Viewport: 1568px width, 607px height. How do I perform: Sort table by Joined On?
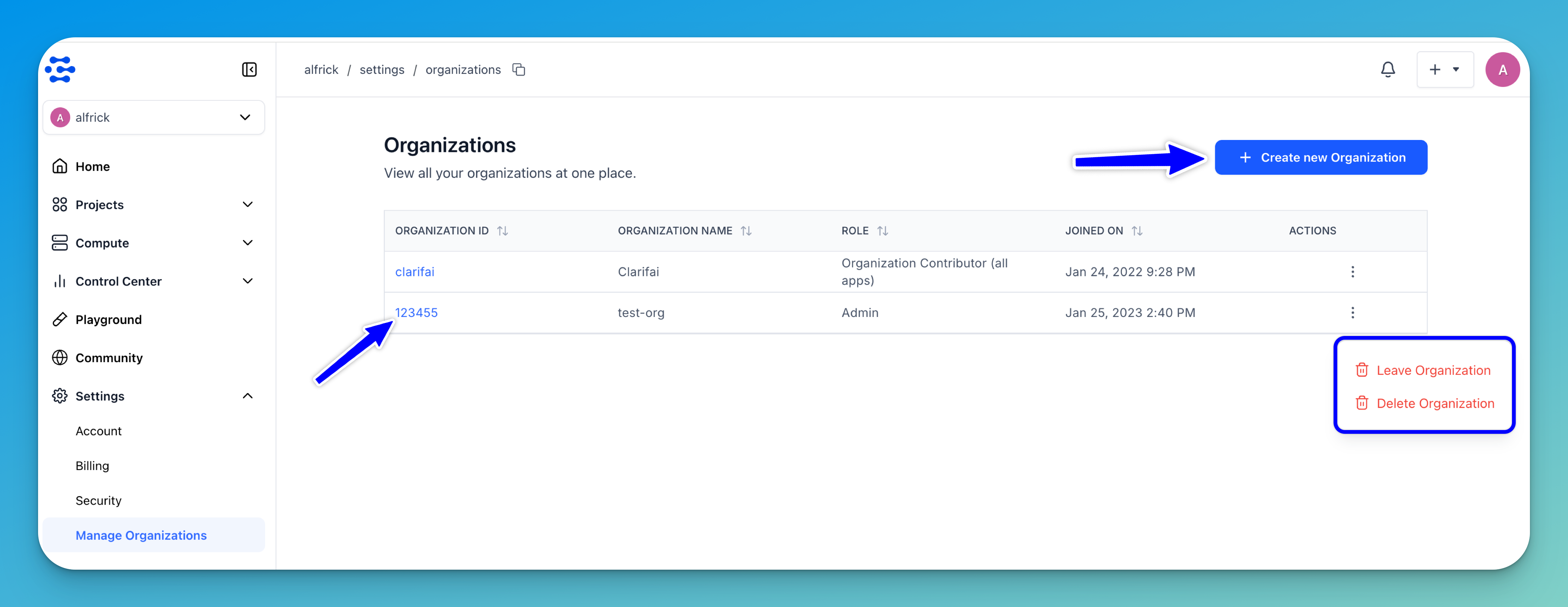pos(1136,231)
